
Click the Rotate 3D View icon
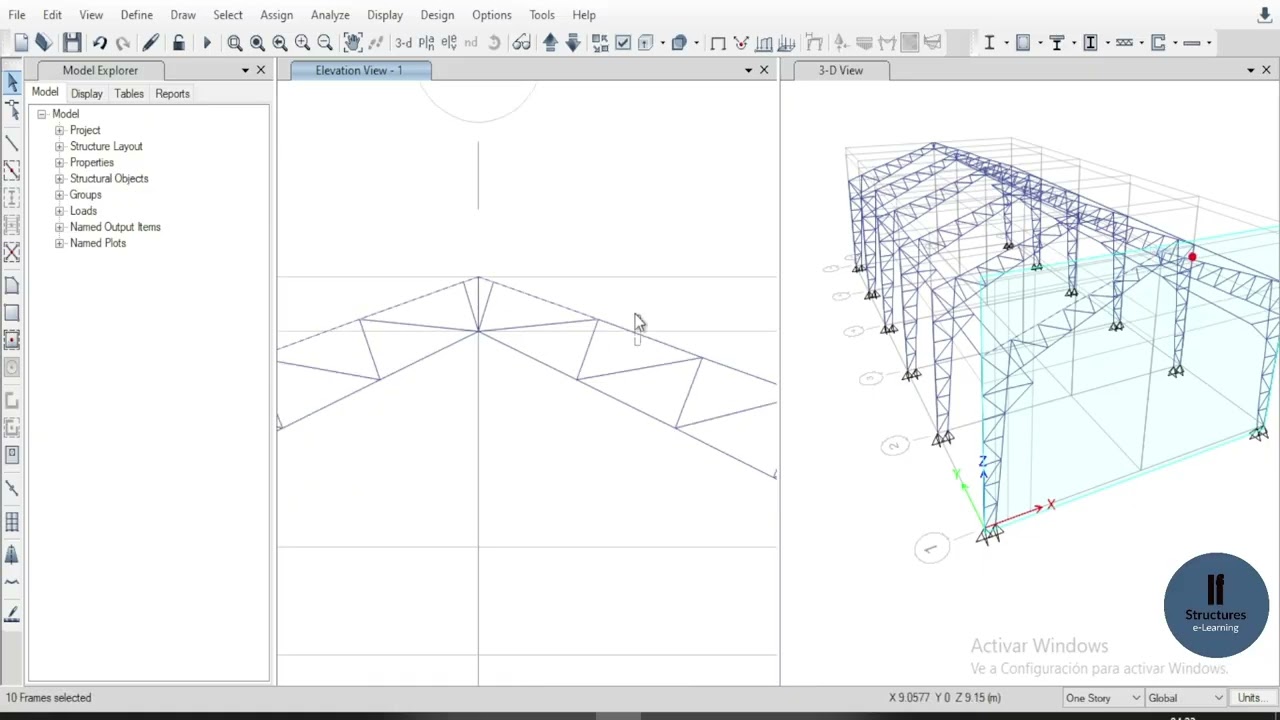point(494,42)
